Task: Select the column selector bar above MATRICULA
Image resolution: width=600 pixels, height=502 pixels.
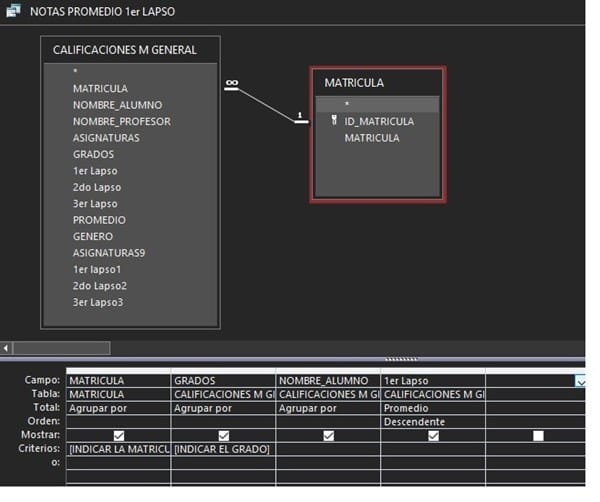Action: tap(118, 371)
